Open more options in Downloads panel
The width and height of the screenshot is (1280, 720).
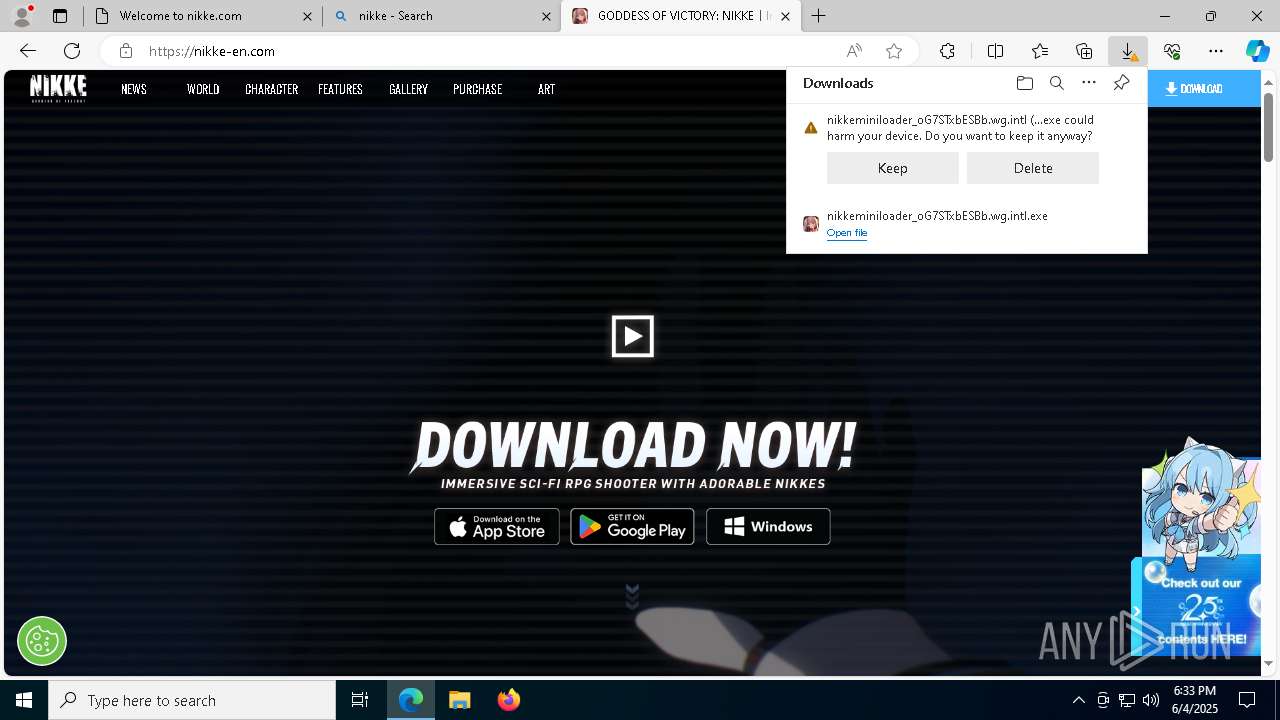point(1089,83)
